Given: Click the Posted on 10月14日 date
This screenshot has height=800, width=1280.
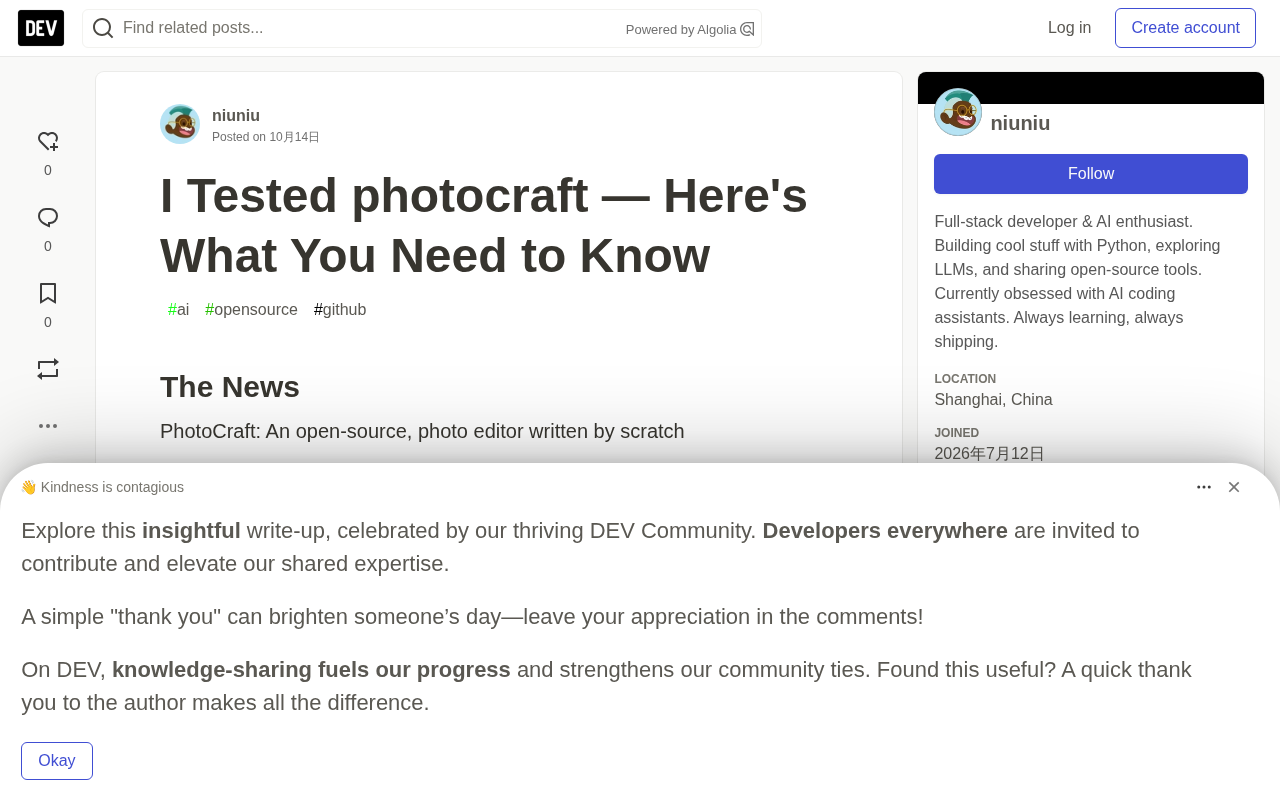Looking at the screenshot, I should 266,137.
